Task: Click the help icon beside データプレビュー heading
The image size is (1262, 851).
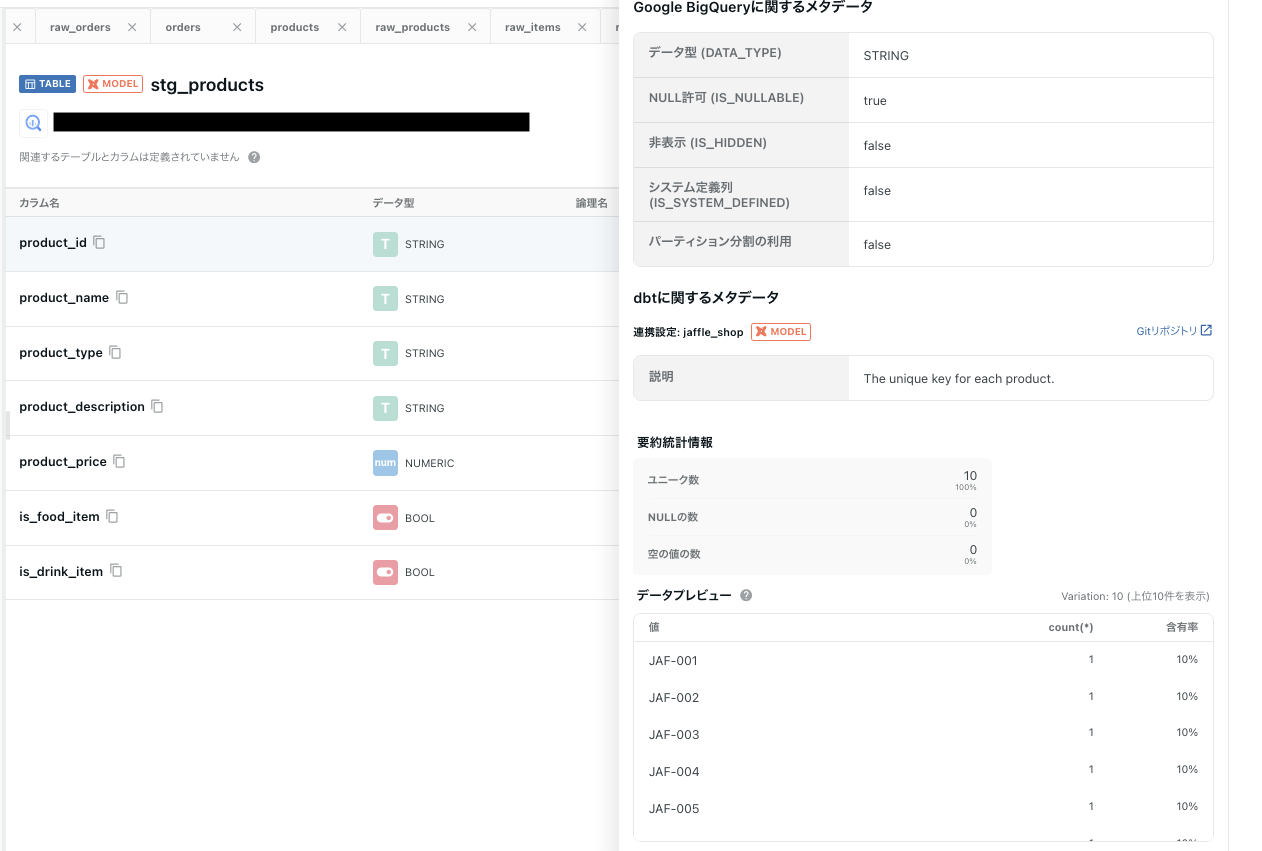Action: [x=744, y=596]
